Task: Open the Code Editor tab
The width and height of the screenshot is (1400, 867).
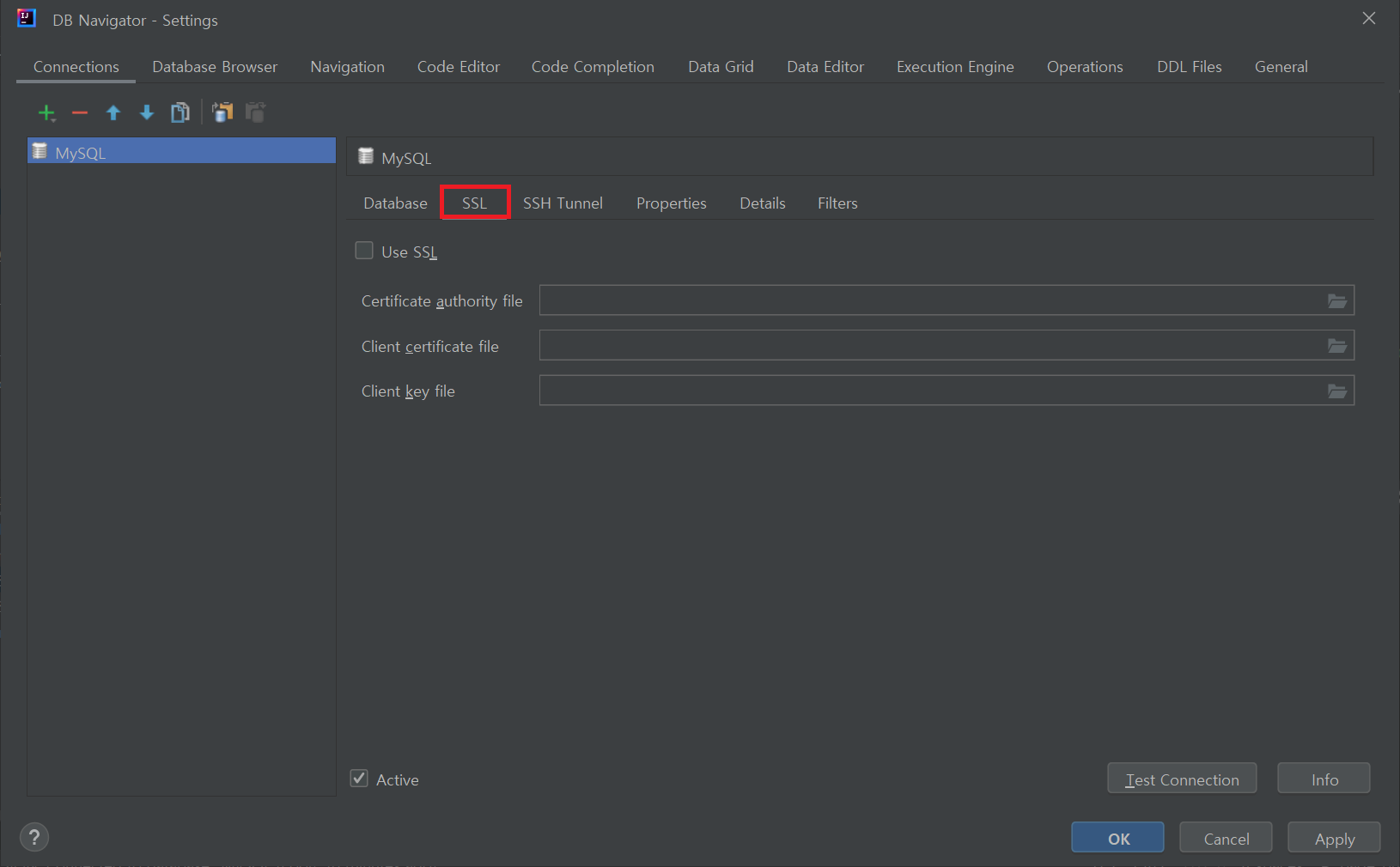Action: [459, 67]
